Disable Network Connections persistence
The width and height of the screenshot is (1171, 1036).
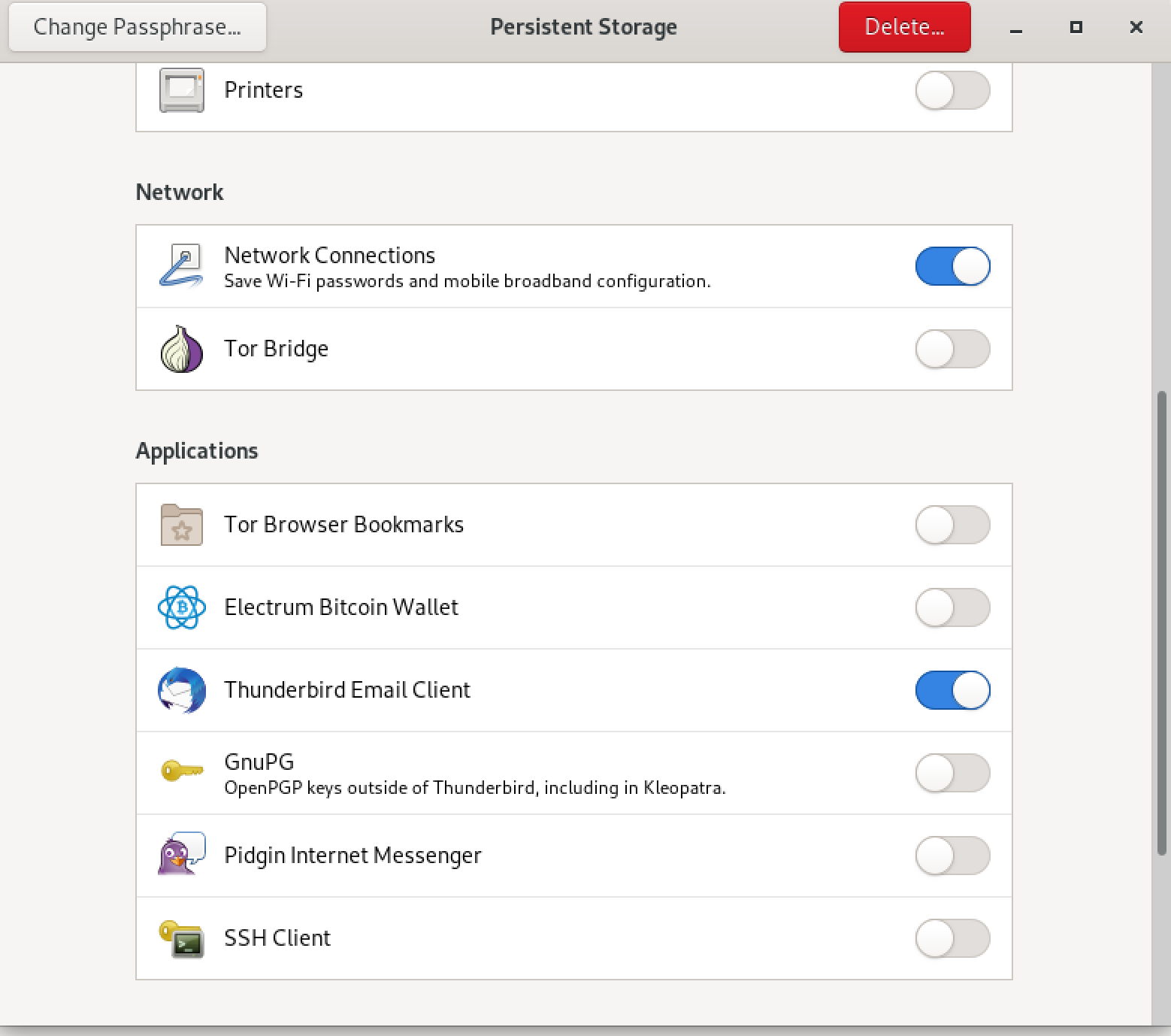tap(952, 265)
